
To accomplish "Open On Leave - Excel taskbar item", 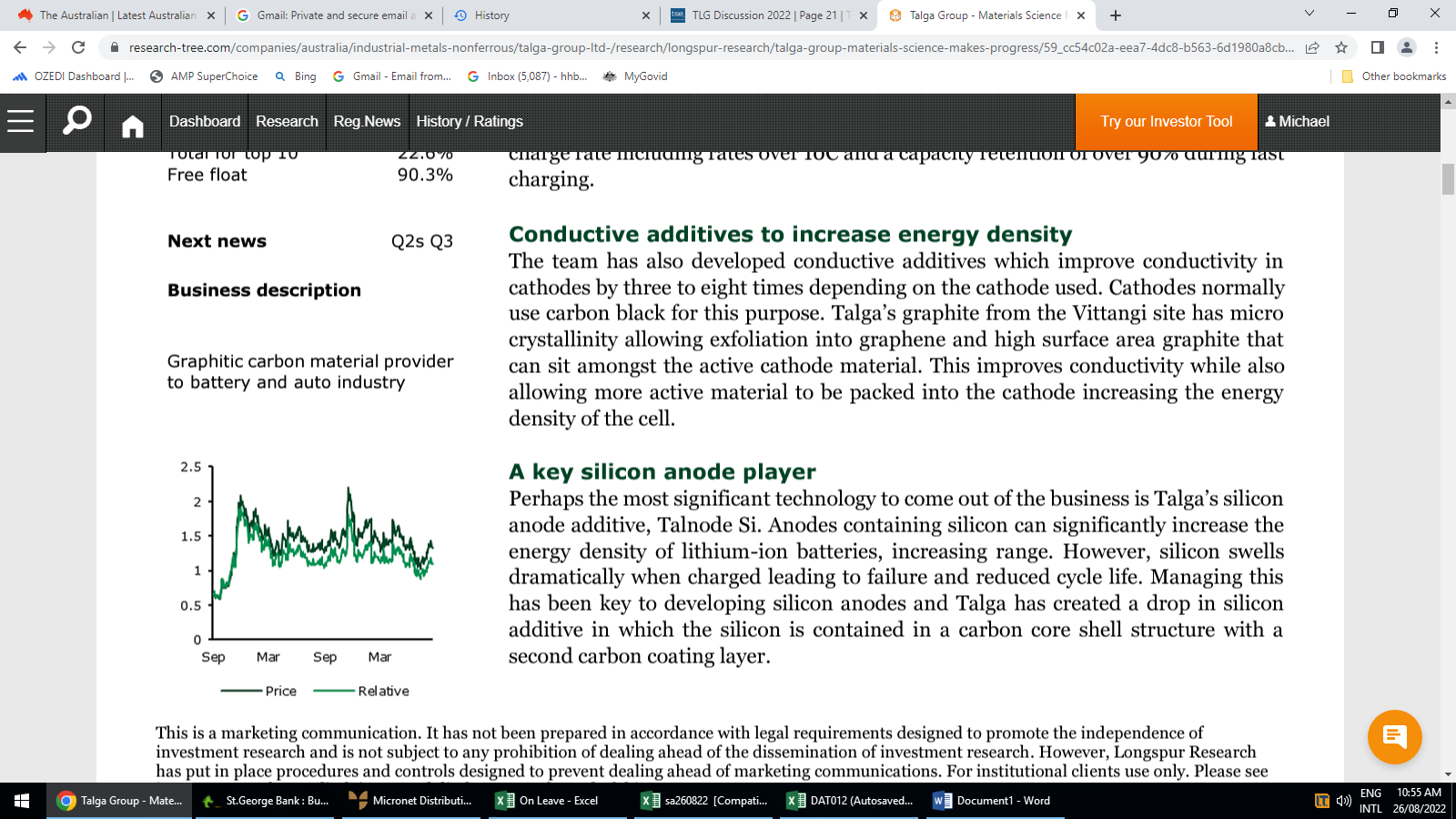I will [x=557, y=801].
